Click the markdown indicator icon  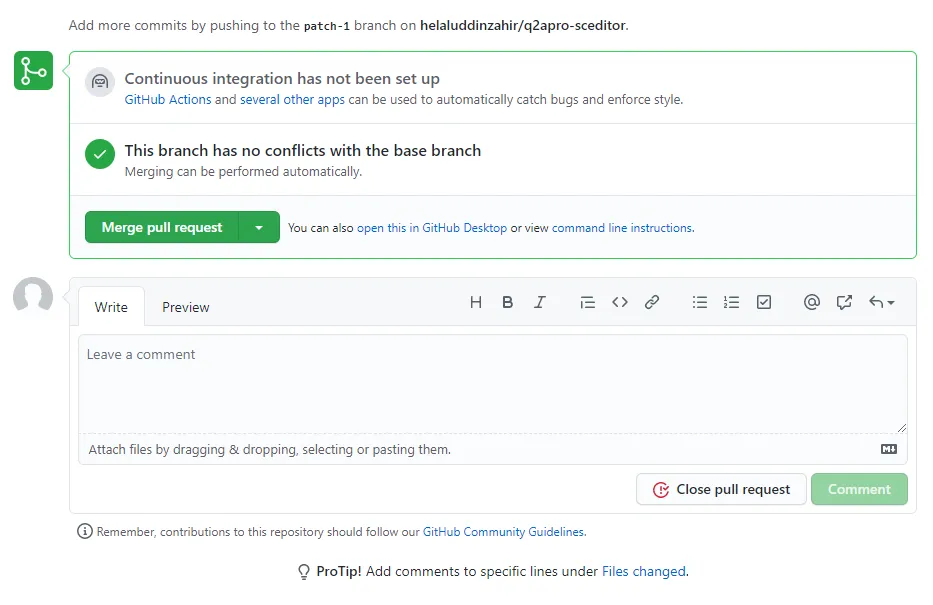[x=888, y=449]
